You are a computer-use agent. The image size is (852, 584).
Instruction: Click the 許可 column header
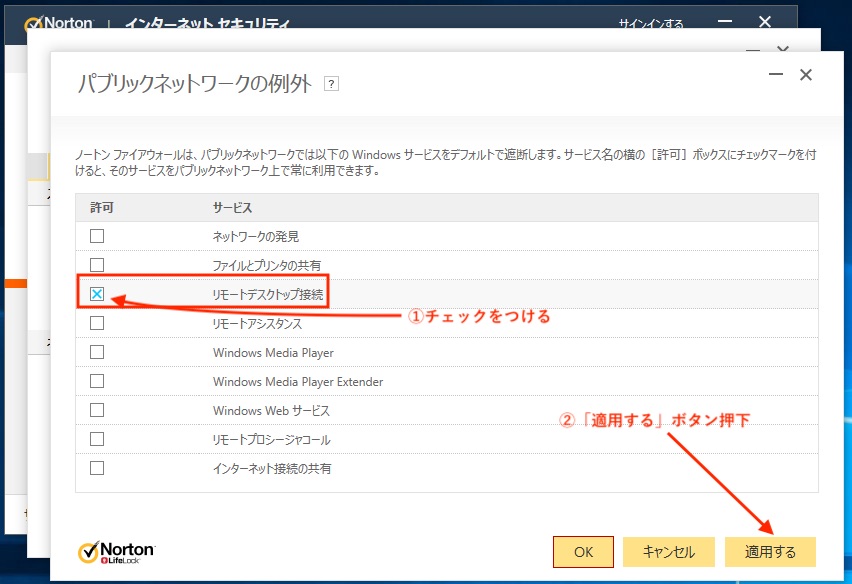pos(102,208)
